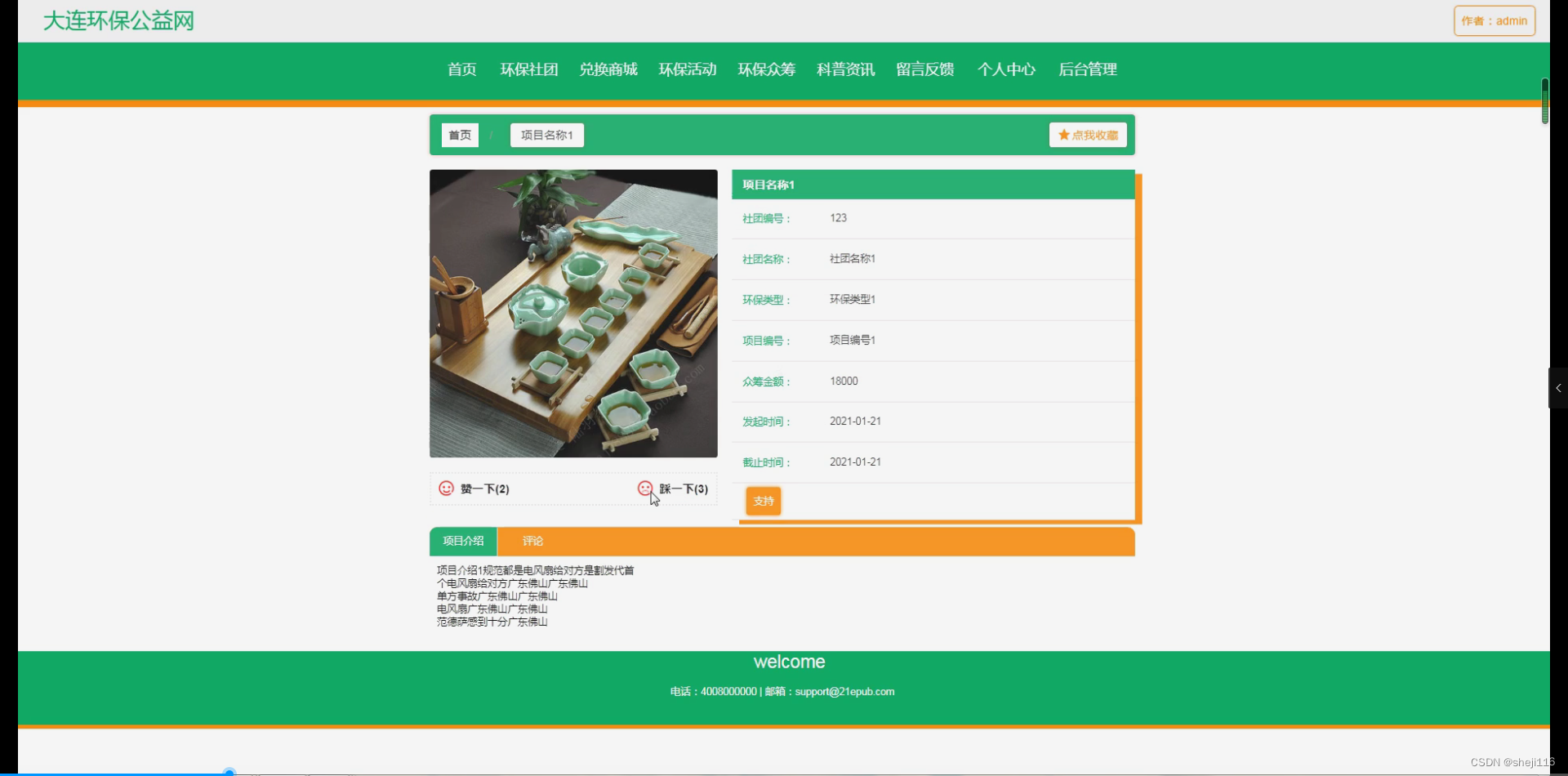Go to 科普资讯 science news section

pyautogui.click(x=844, y=69)
